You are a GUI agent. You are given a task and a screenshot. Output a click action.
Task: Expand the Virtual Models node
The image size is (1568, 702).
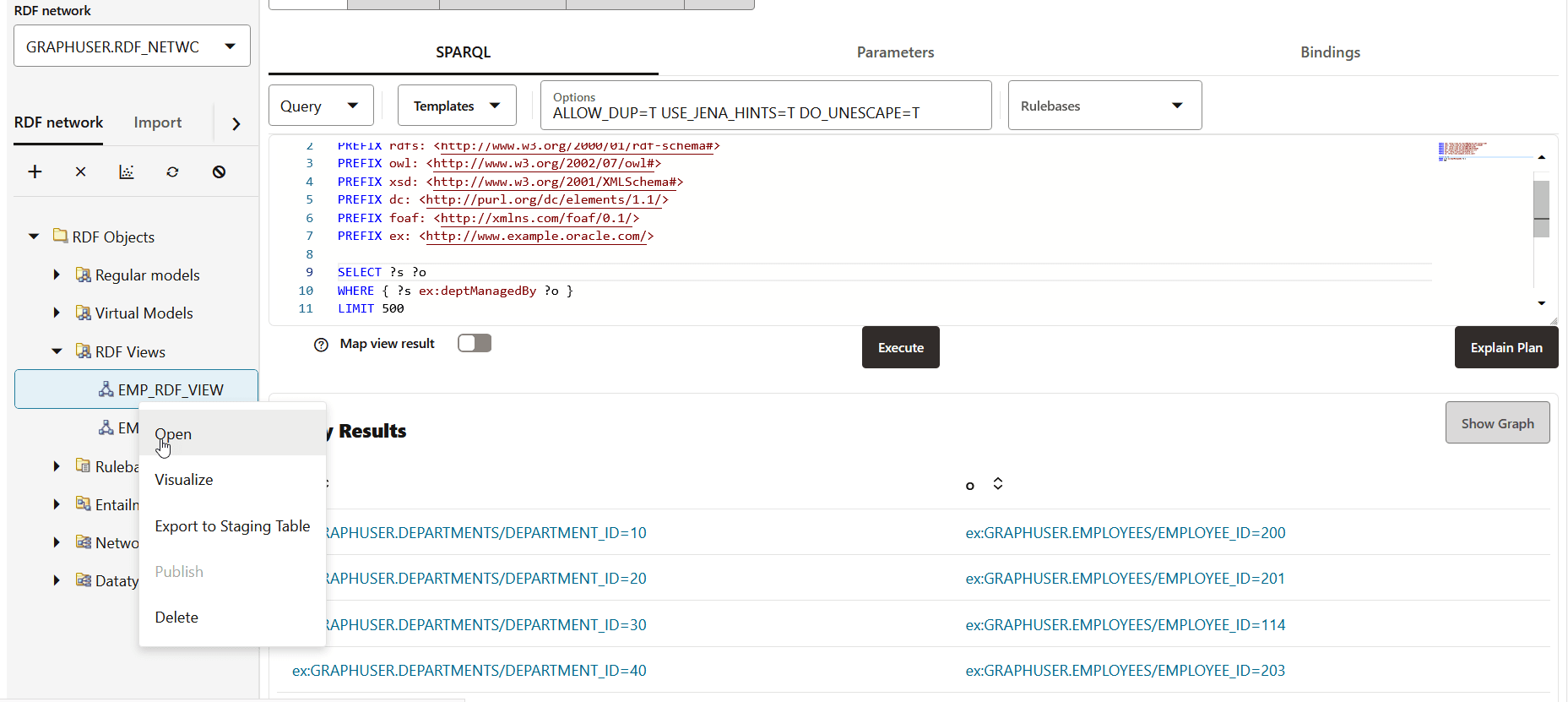[57, 313]
